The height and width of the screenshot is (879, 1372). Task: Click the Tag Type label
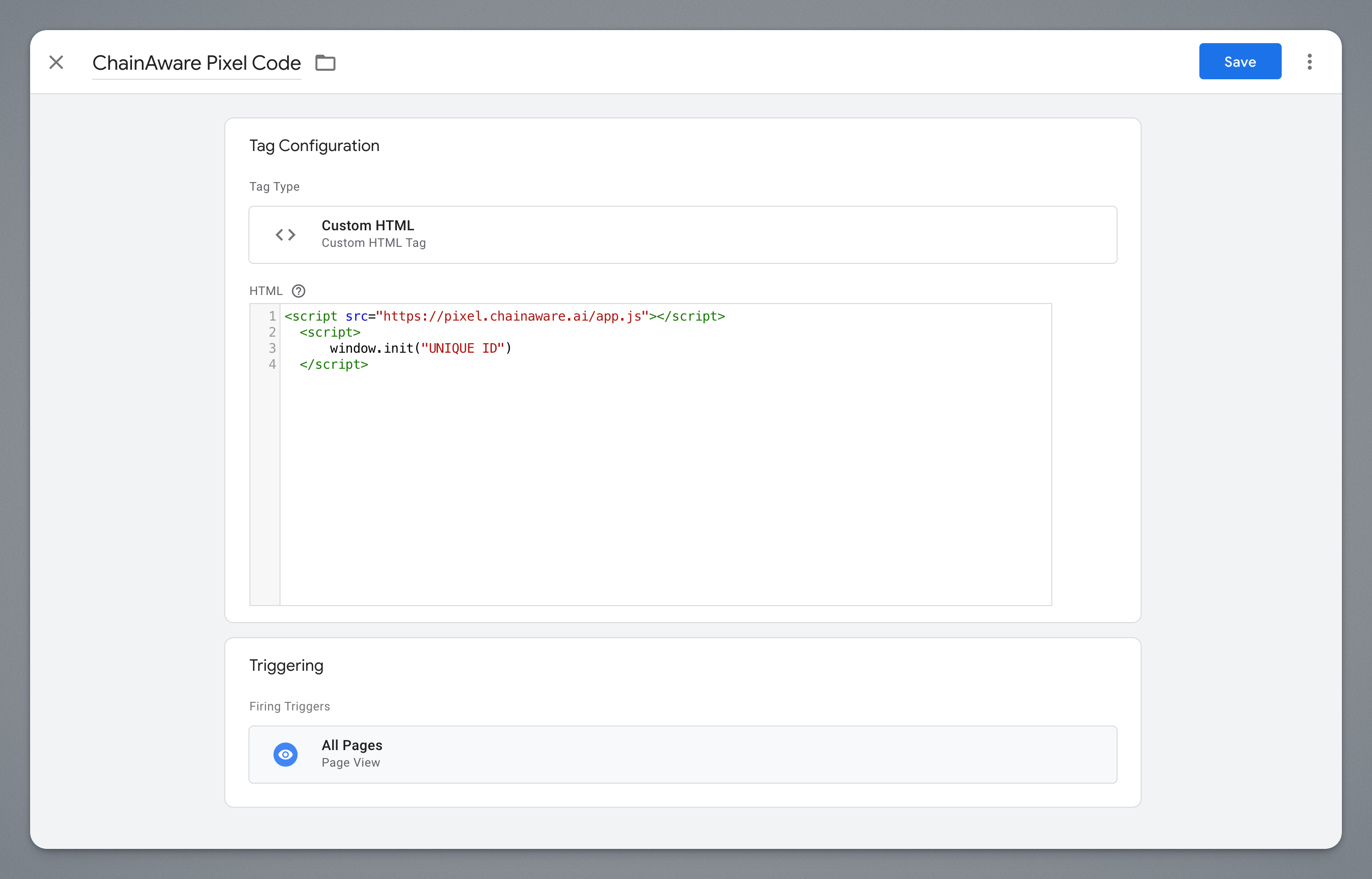pos(275,187)
